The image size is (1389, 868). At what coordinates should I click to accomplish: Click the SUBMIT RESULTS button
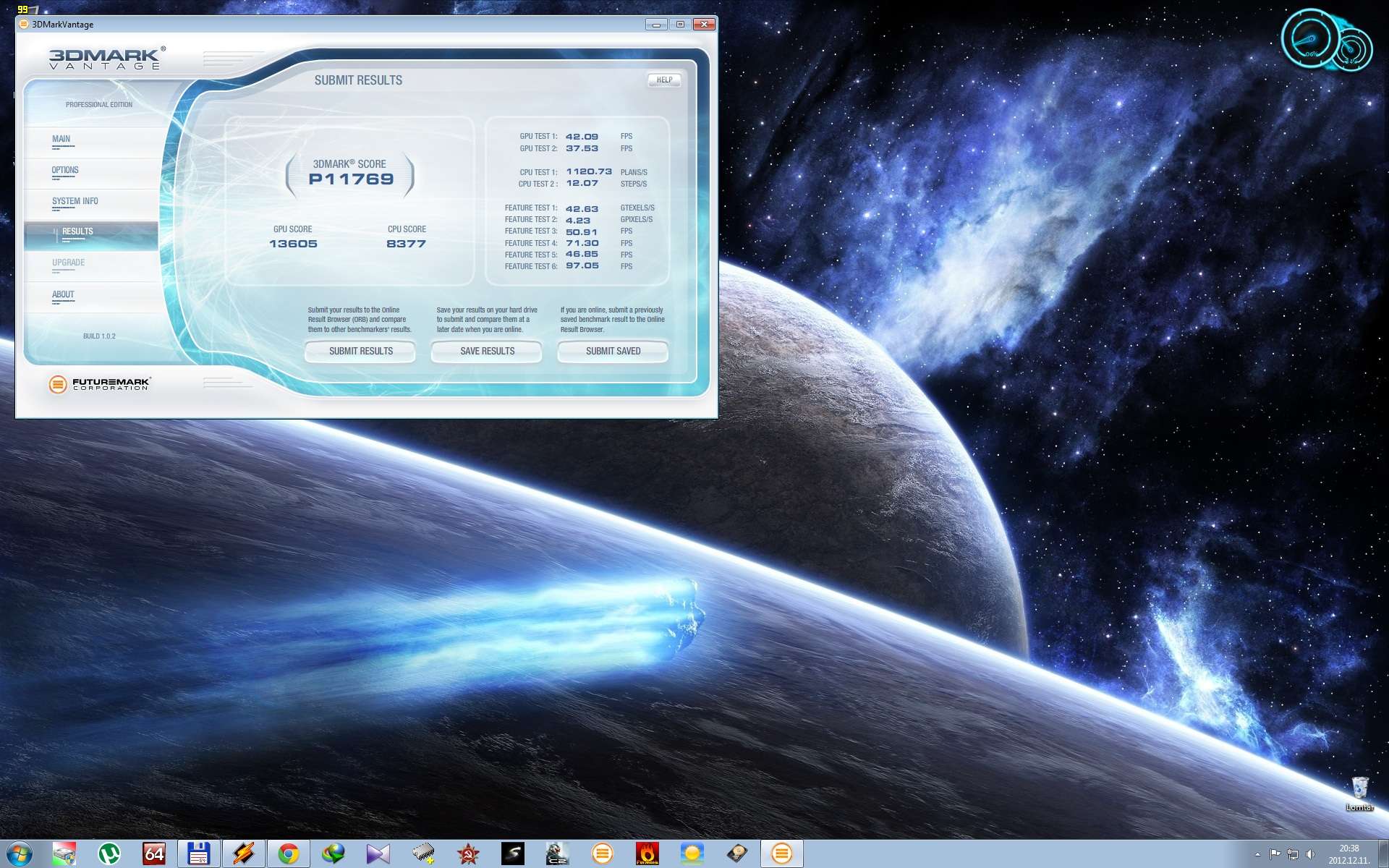[360, 351]
